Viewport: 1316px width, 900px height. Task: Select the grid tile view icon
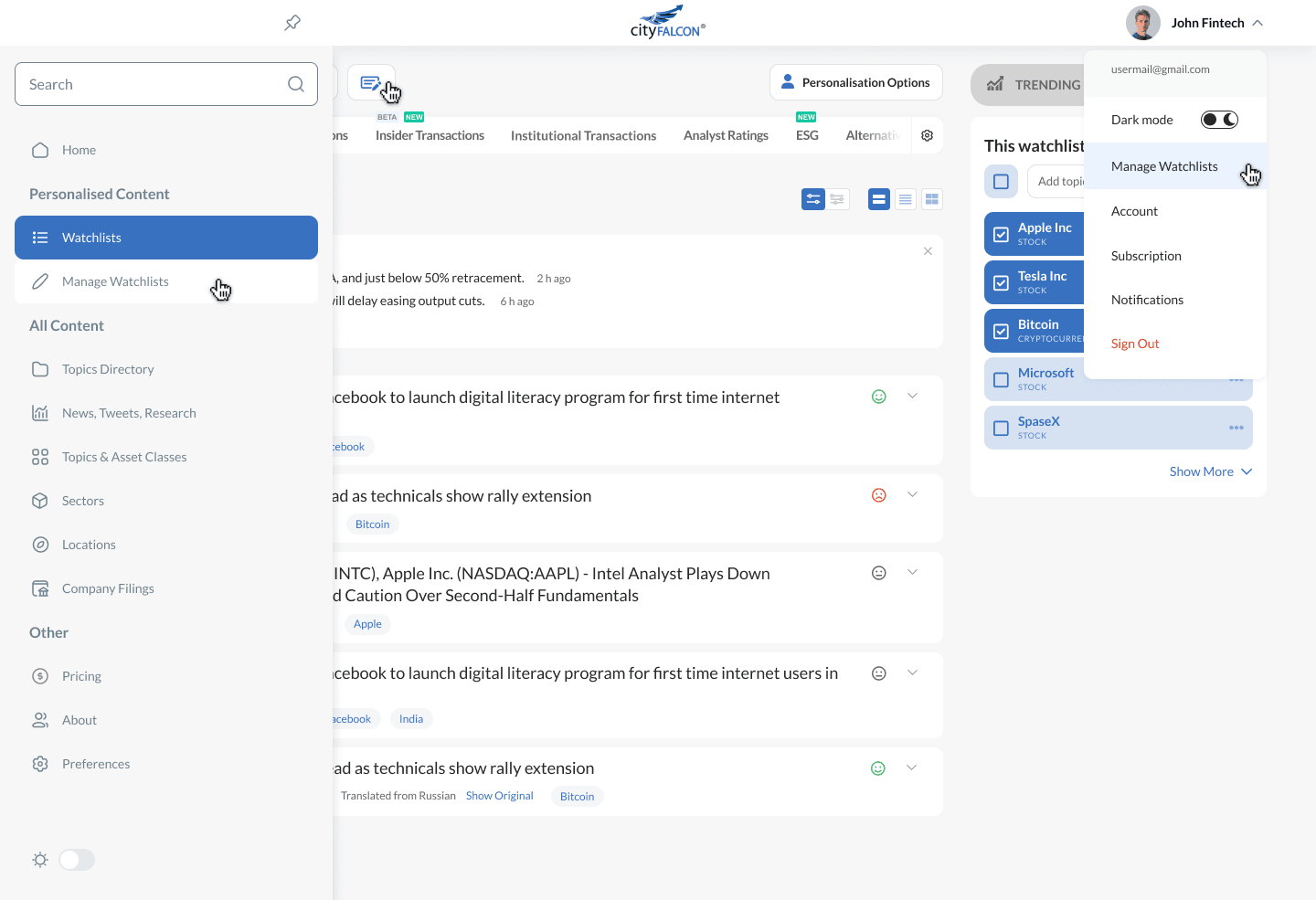click(x=932, y=199)
